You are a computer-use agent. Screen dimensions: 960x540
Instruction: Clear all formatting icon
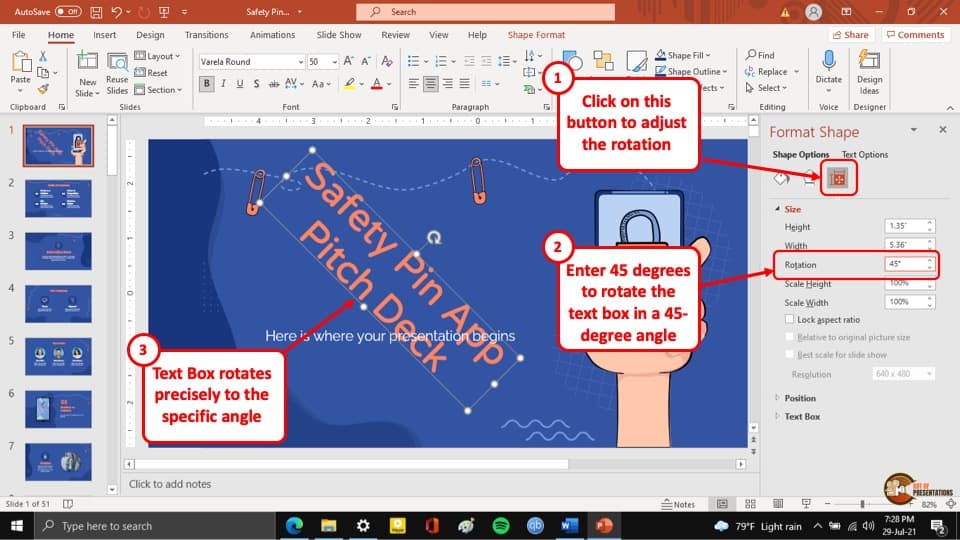click(x=387, y=61)
